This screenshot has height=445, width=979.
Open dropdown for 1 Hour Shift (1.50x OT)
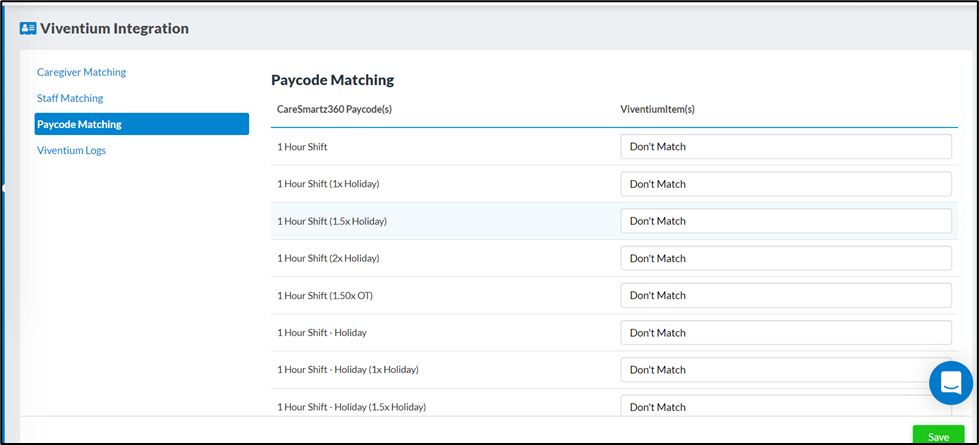[x=785, y=295]
